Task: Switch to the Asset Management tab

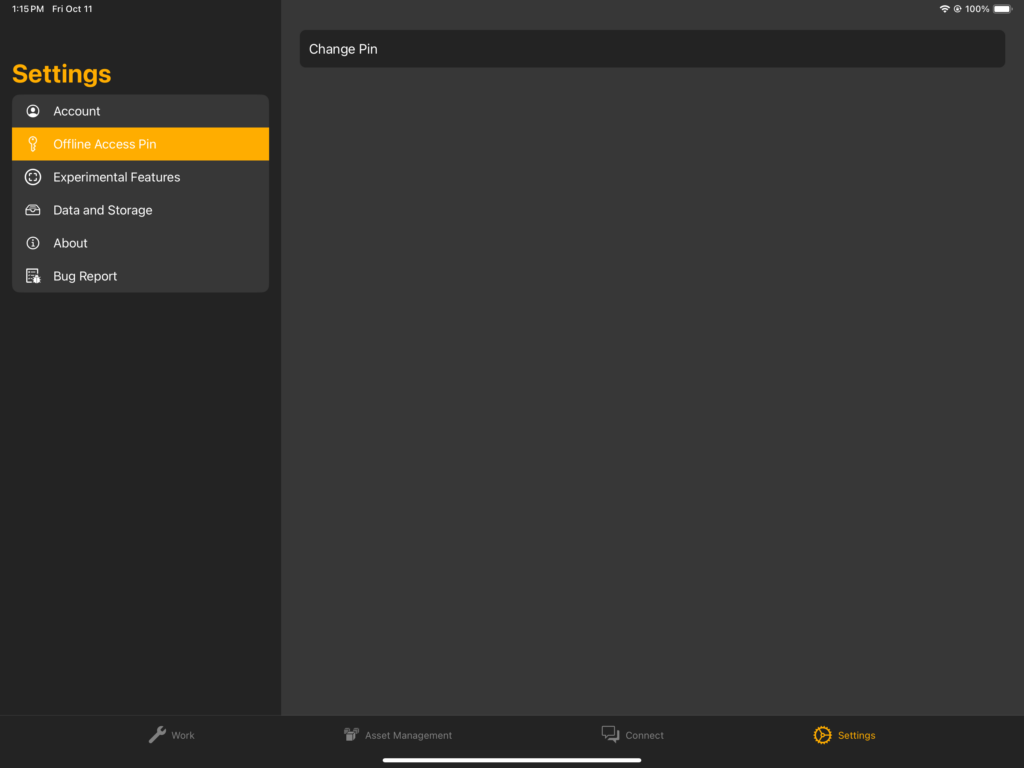Action: coord(398,734)
